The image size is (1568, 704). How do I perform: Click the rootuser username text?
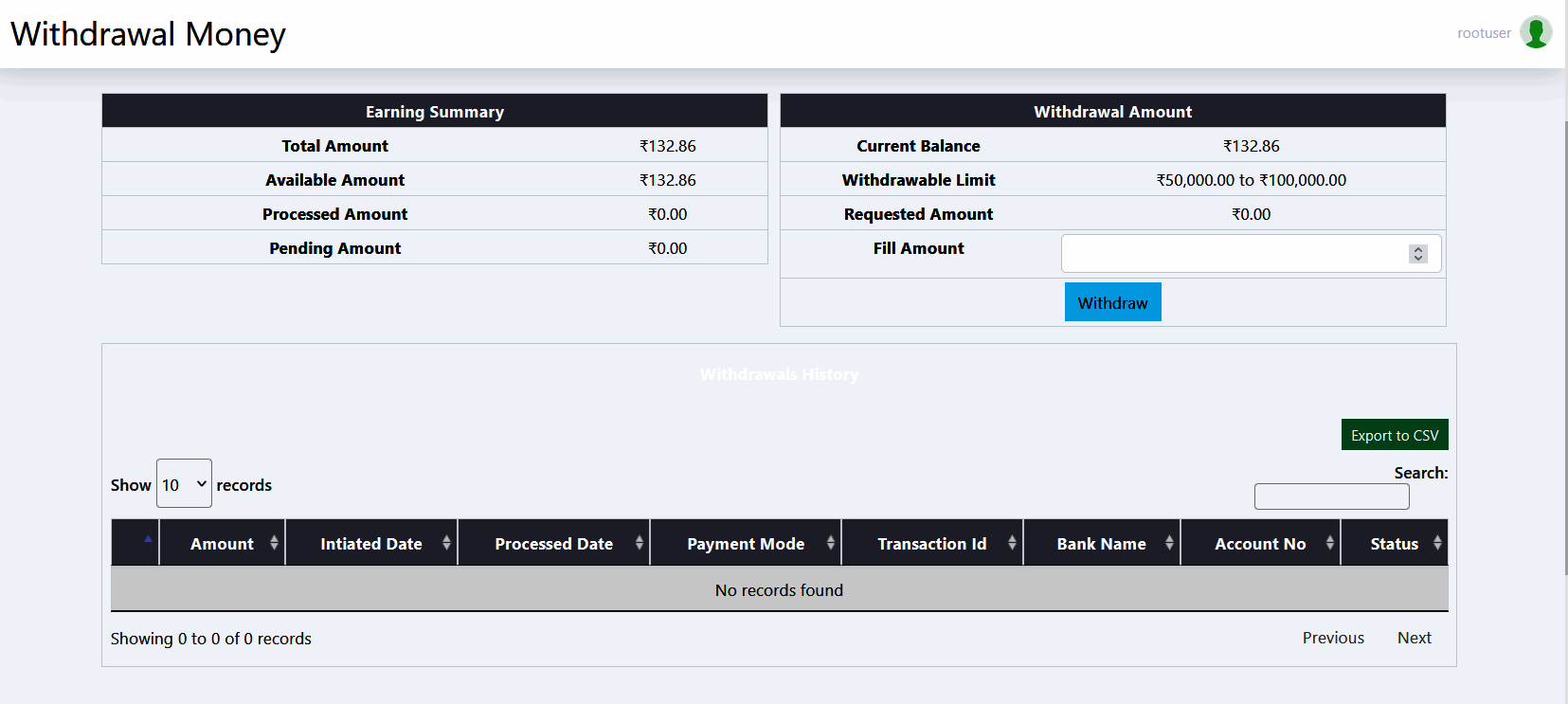pos(1484,33)
